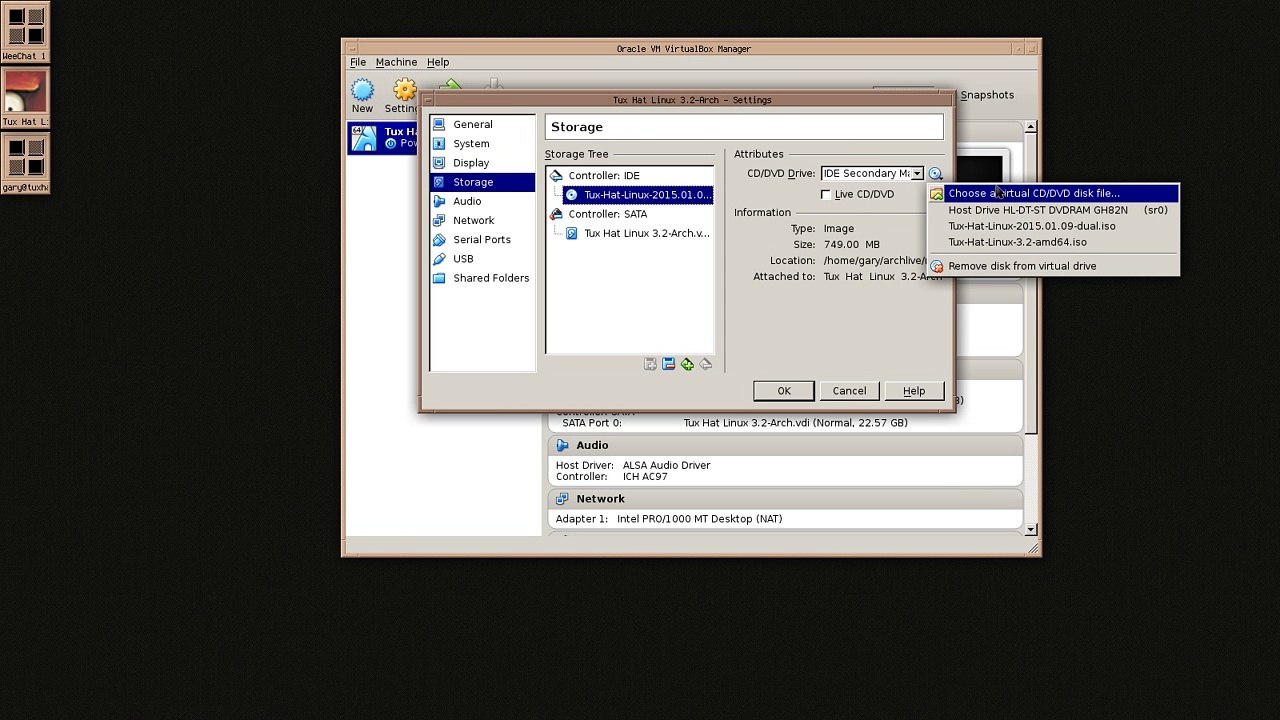Click scrollbar down arrow in VM details pane

coord(1031,529)
